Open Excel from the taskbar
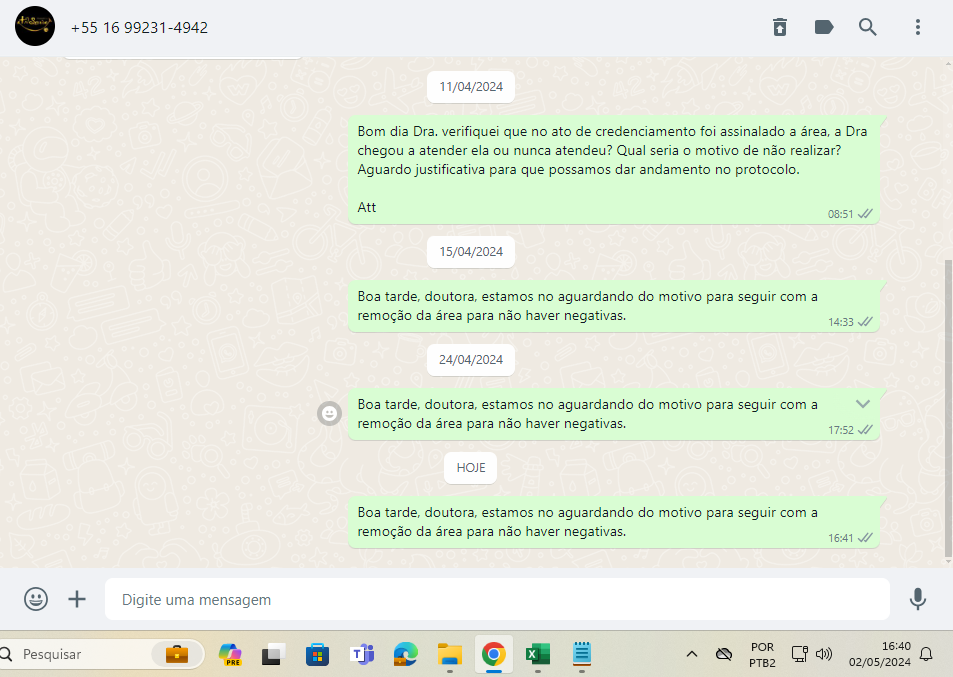The height and width of the screenshot is (677, 953). (x=537, y=655)
